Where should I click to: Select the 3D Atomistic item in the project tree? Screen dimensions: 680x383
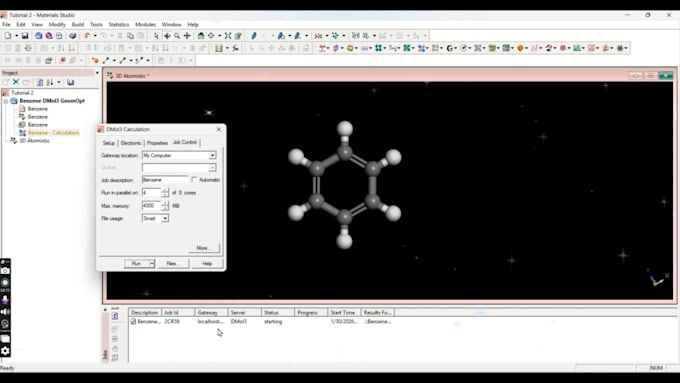point(34,141)
